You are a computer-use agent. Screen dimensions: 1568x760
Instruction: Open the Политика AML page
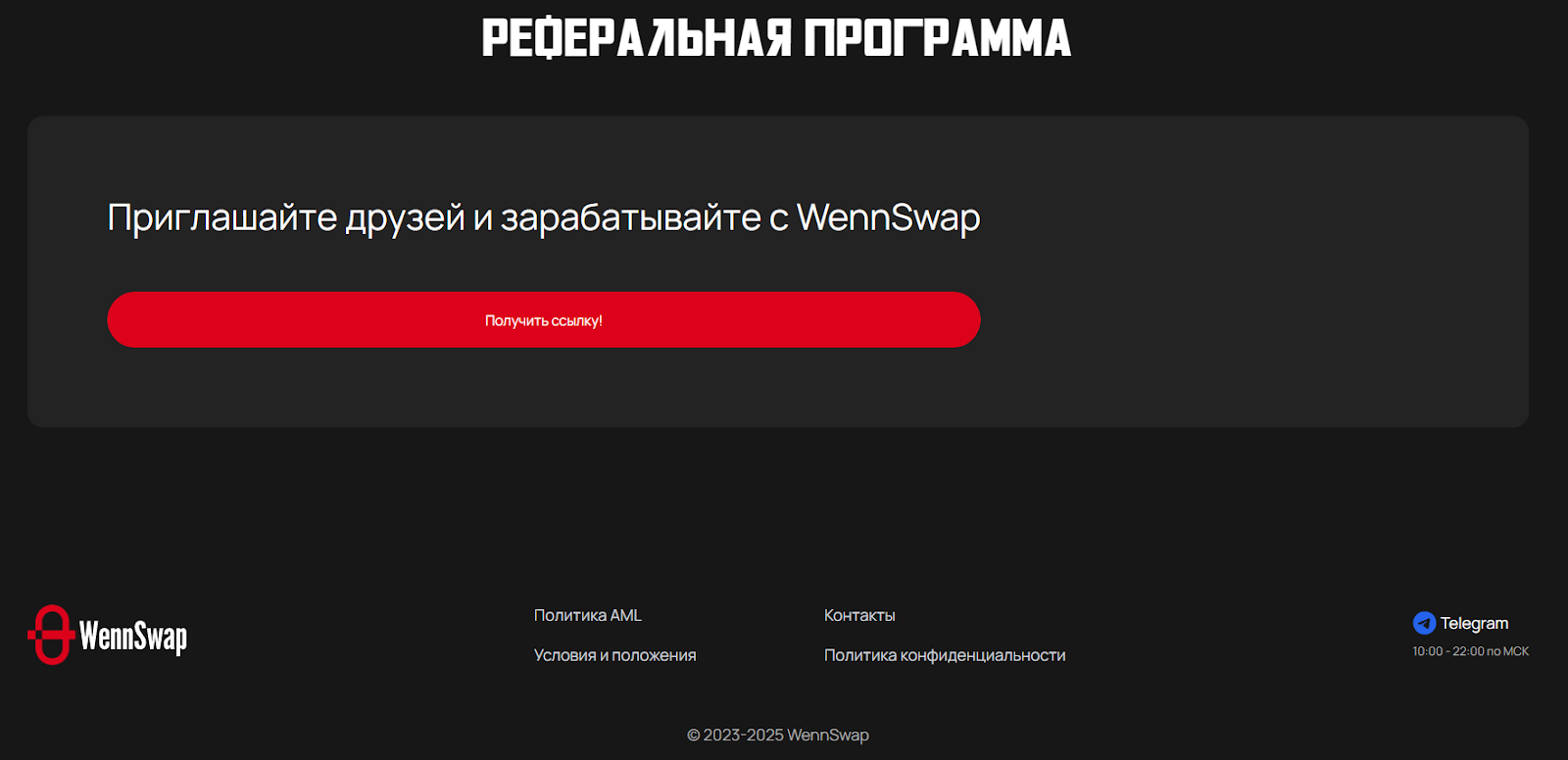tap(588, 615)
